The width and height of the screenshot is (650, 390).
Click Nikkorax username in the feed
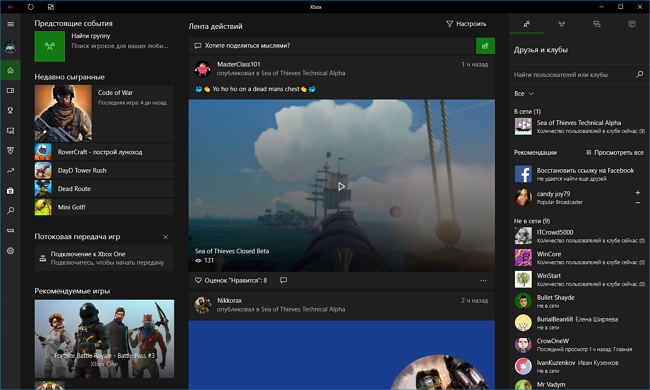[x=229, y=300]
